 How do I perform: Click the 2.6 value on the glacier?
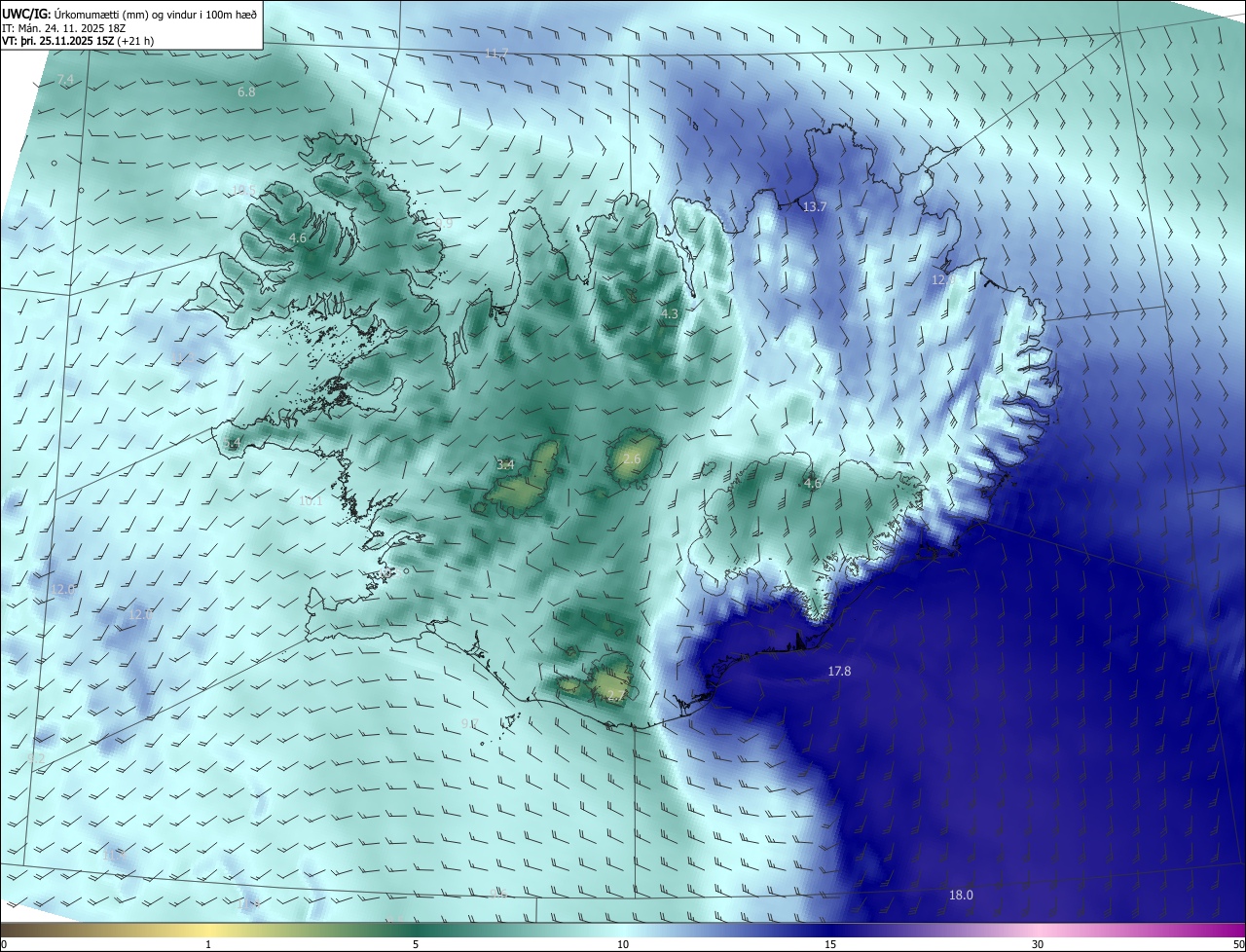pos(632,458)
